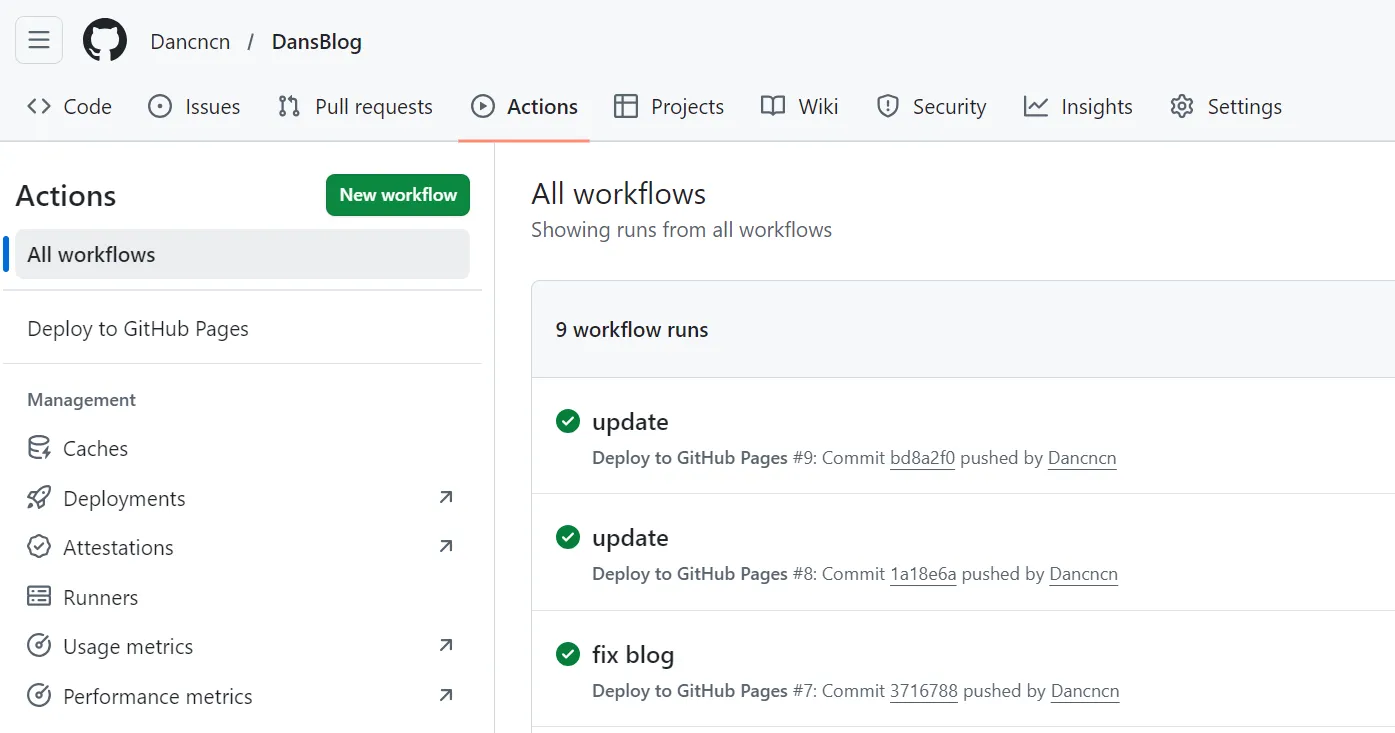Screen dimensions: 1395x733
Task: Go to the repository Settings tab
Action: click(1225, 107)
